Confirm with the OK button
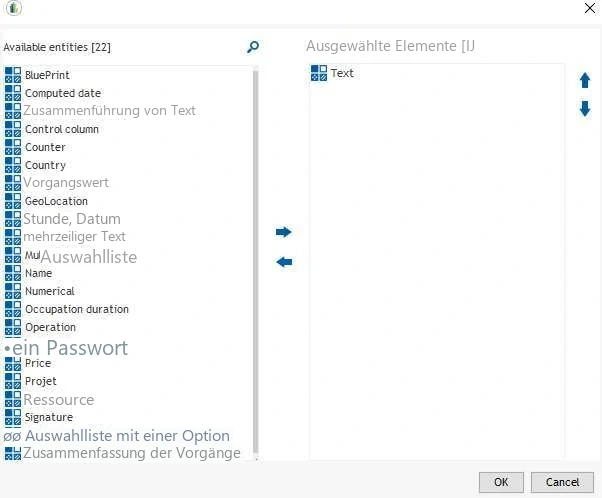 501,482
